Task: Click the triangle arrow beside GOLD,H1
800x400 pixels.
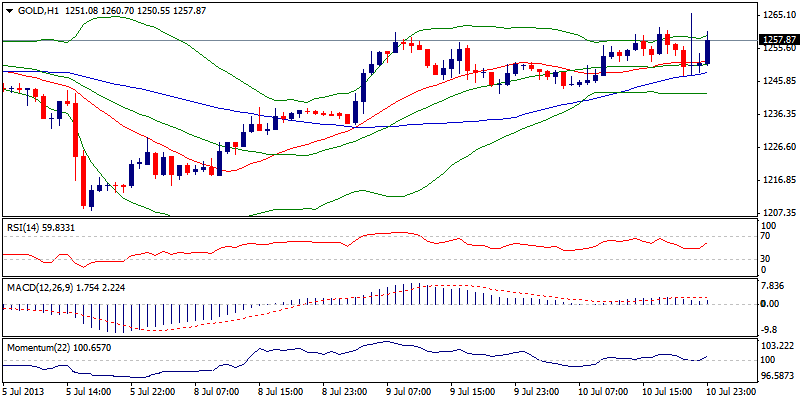Action: 9,9
